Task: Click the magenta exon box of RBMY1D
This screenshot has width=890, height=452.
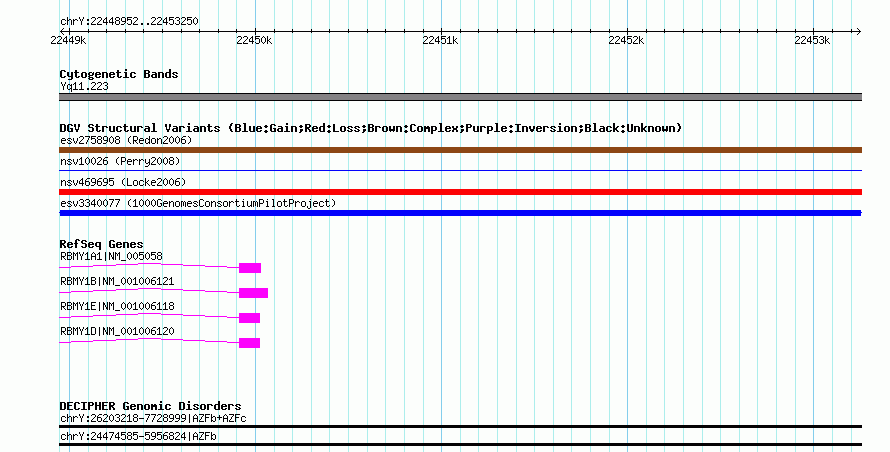Action: tap(249, 343)
